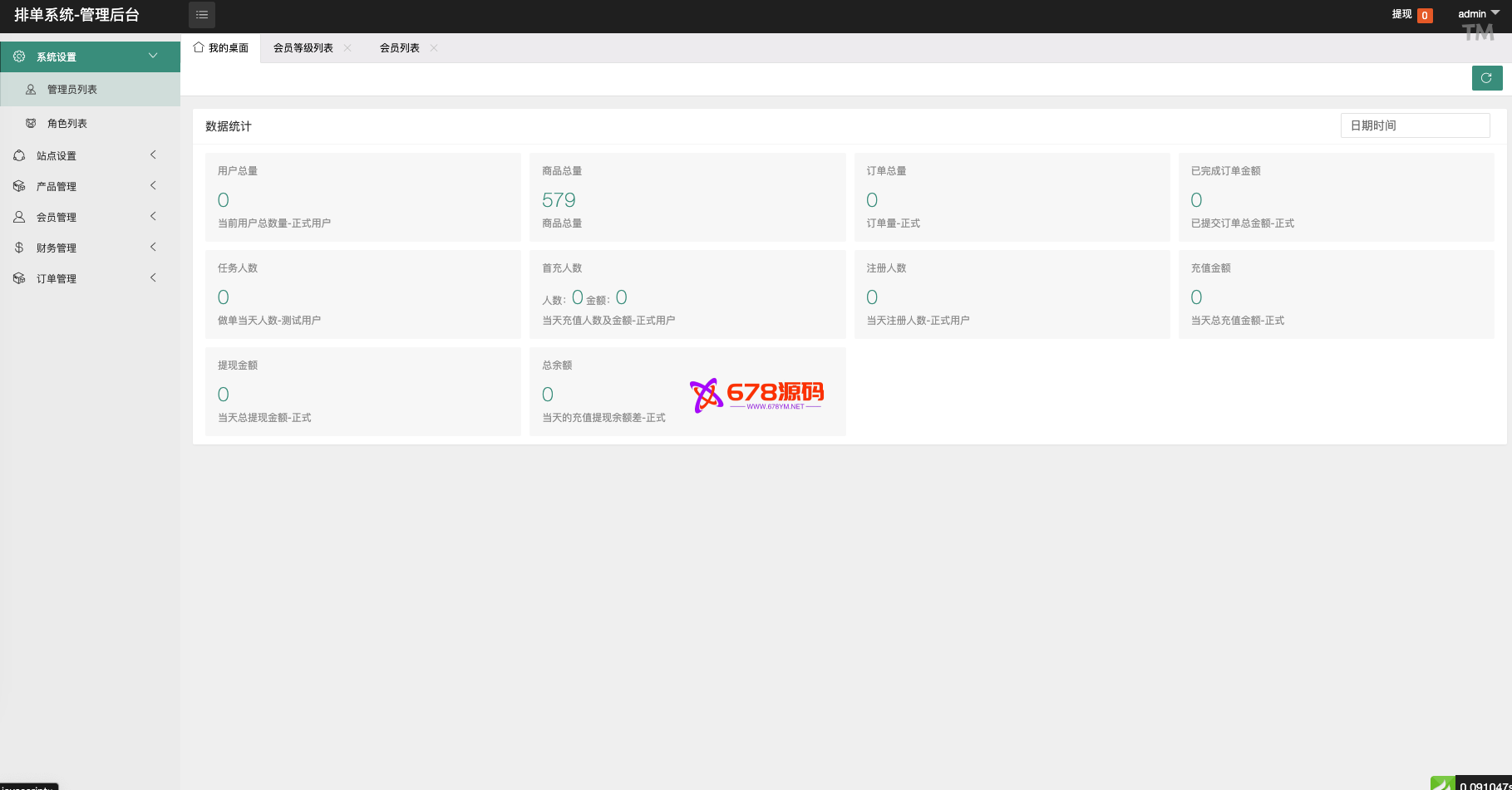Image resolution: width=1512 pixels, height=790 pixels.
Task: Click the system settings gear icon
Action: pyautogui.click(x=19, y=56)
